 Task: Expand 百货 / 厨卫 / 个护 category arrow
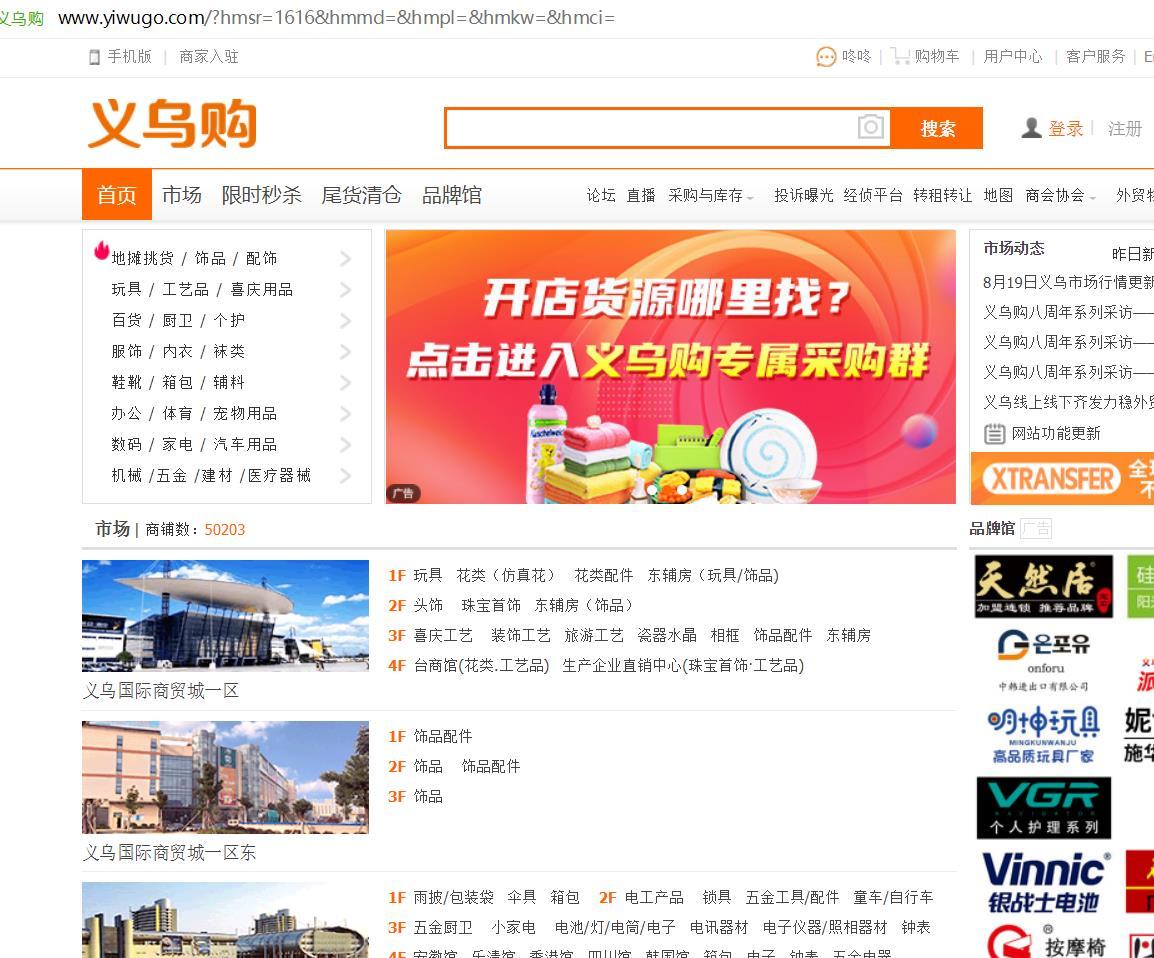(x=345, y=321)
